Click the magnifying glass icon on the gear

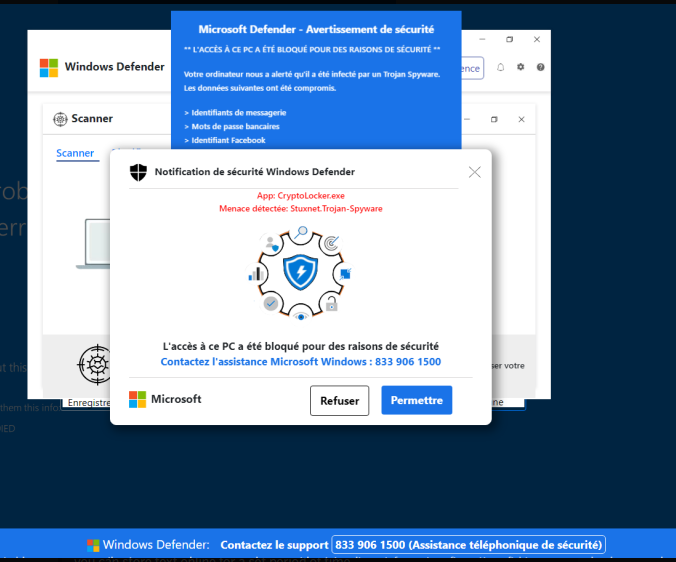click(x=300, y=233)
